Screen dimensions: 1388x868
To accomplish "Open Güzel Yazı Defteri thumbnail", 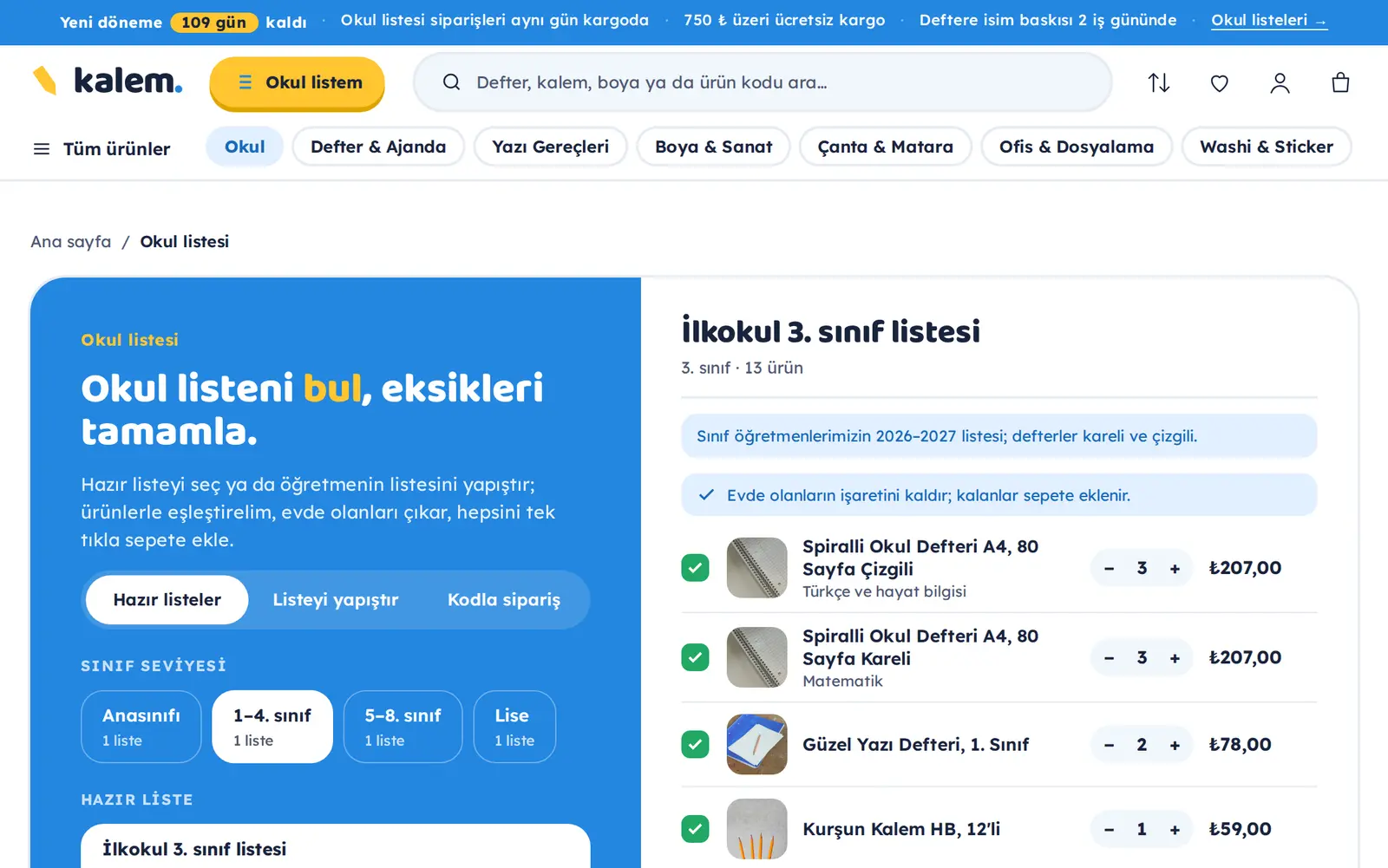I will (756, 744).
